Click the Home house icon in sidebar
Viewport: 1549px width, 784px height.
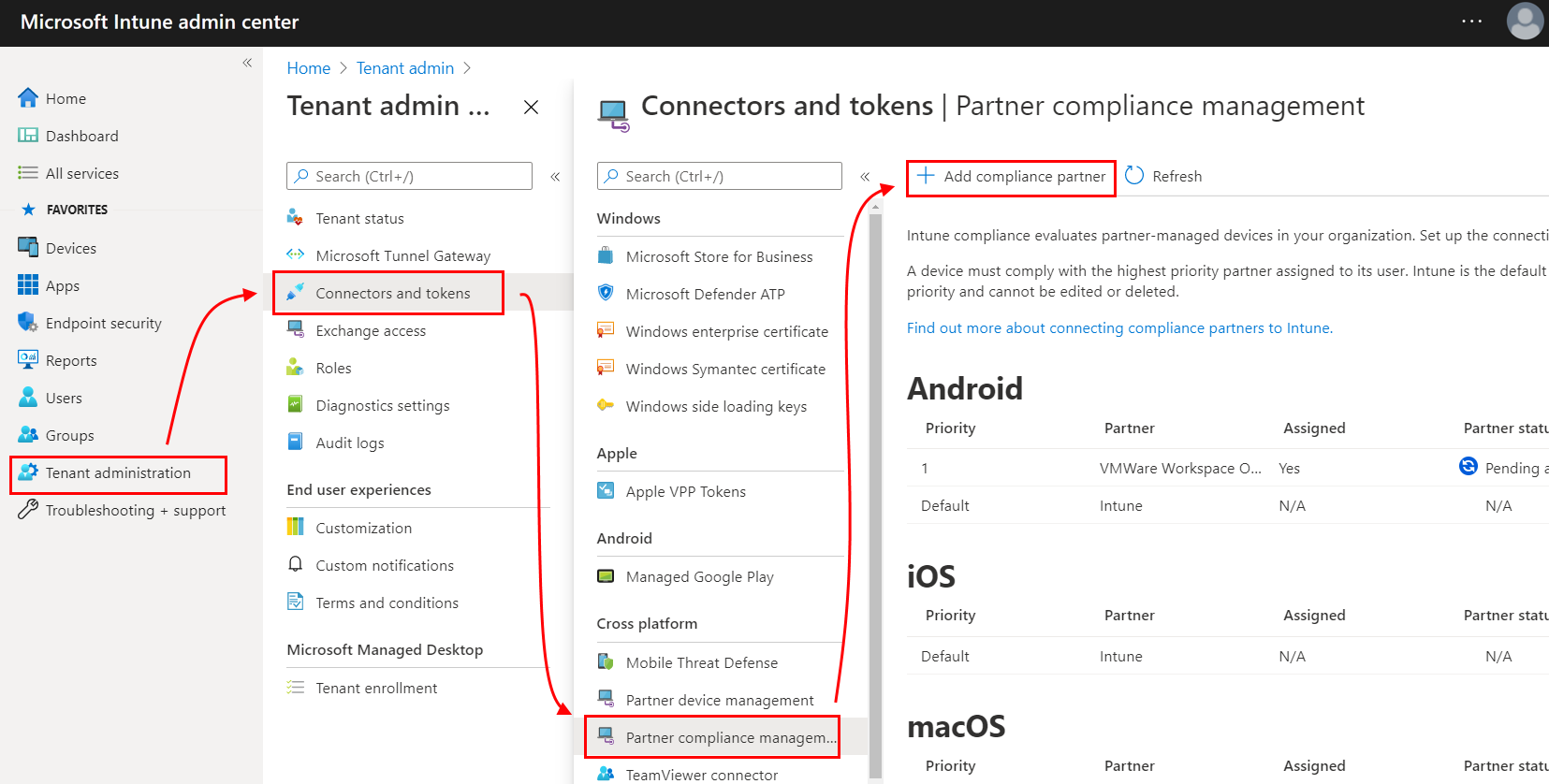[x=28, y=98]
